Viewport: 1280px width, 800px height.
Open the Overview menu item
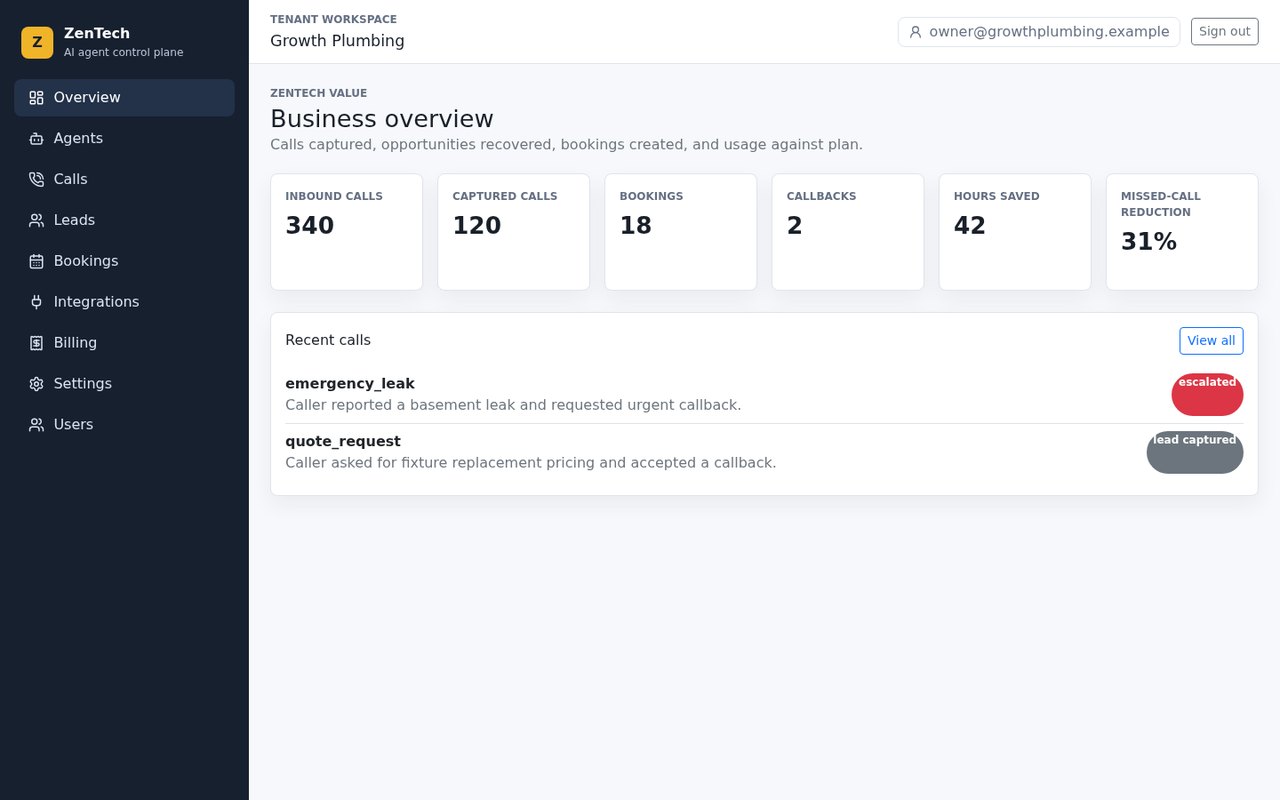click(x=124, y=98)
